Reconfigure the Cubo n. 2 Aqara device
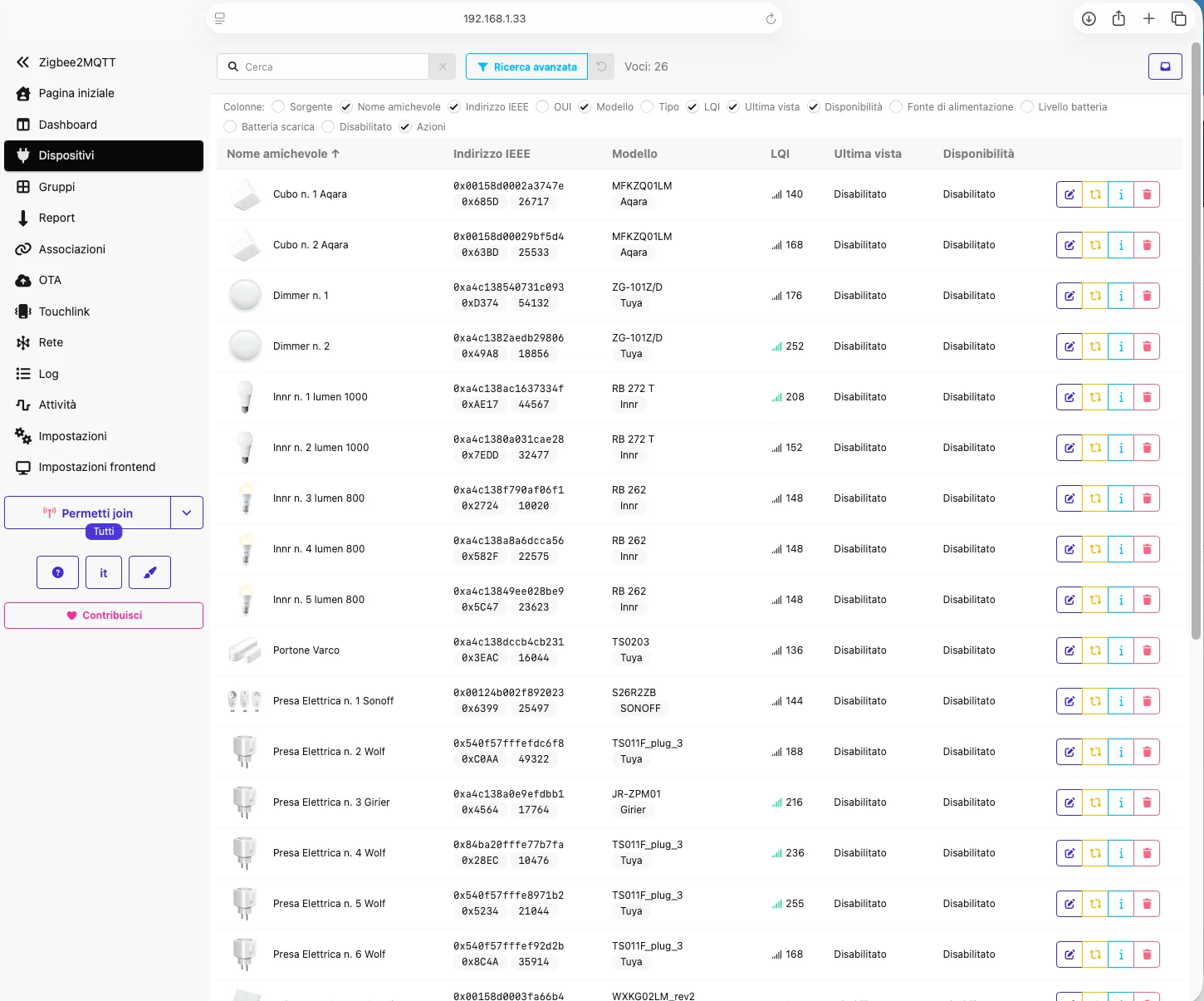 pyautogui.click(x=1095, y=245)
